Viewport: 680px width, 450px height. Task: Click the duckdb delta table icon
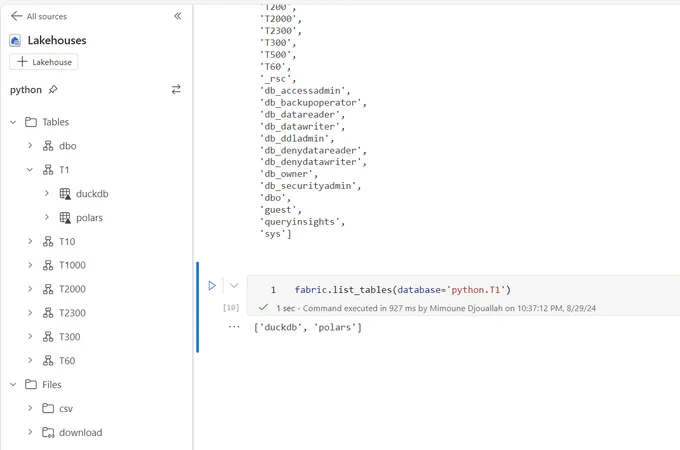(65, 194)
